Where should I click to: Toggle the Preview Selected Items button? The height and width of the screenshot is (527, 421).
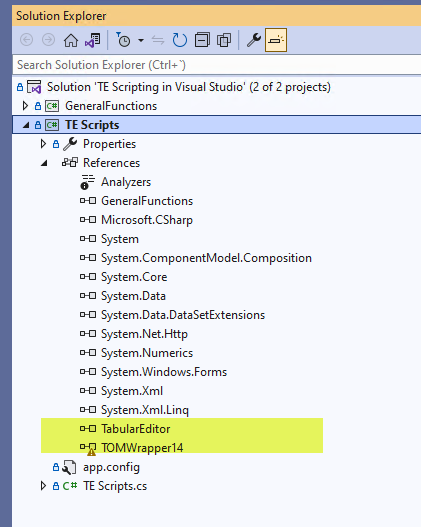(276, 40)
